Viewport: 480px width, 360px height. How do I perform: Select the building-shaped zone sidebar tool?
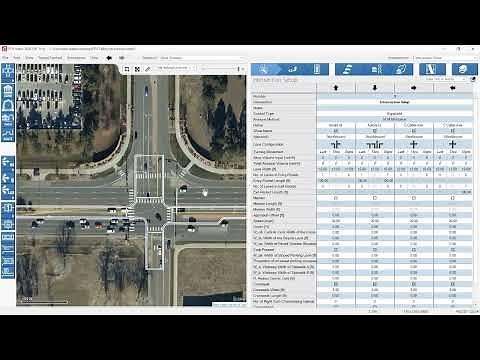[8, 91]
